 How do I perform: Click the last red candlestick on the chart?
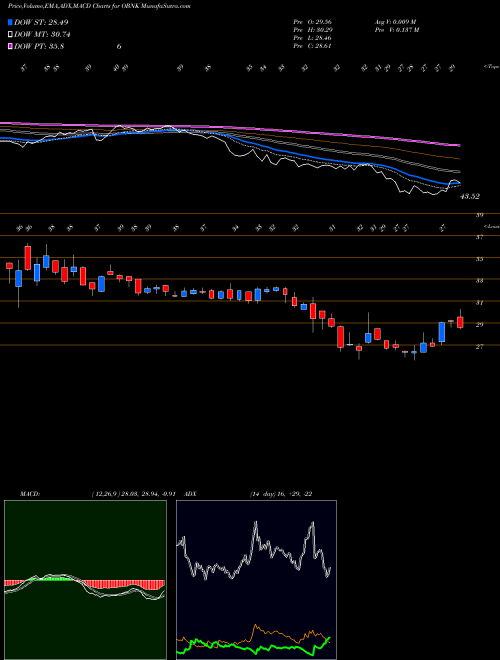(460, 322)
